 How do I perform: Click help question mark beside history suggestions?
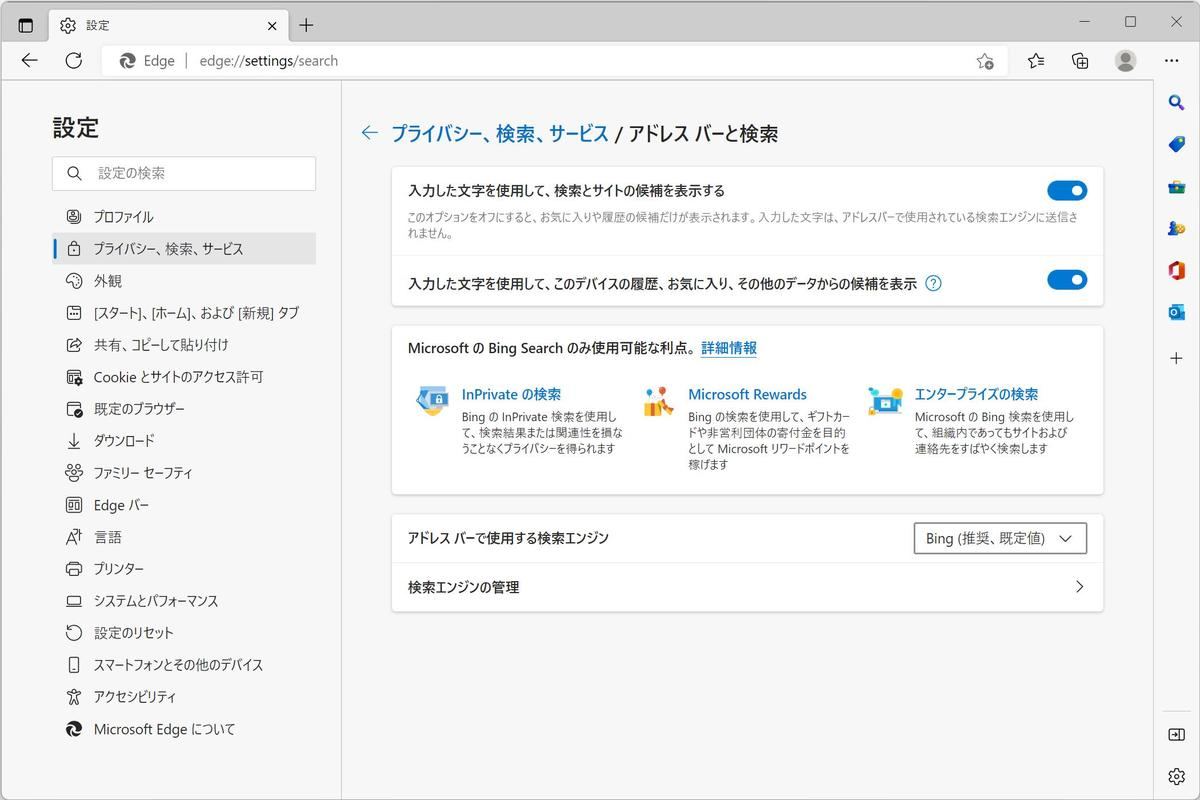point(933,283)
